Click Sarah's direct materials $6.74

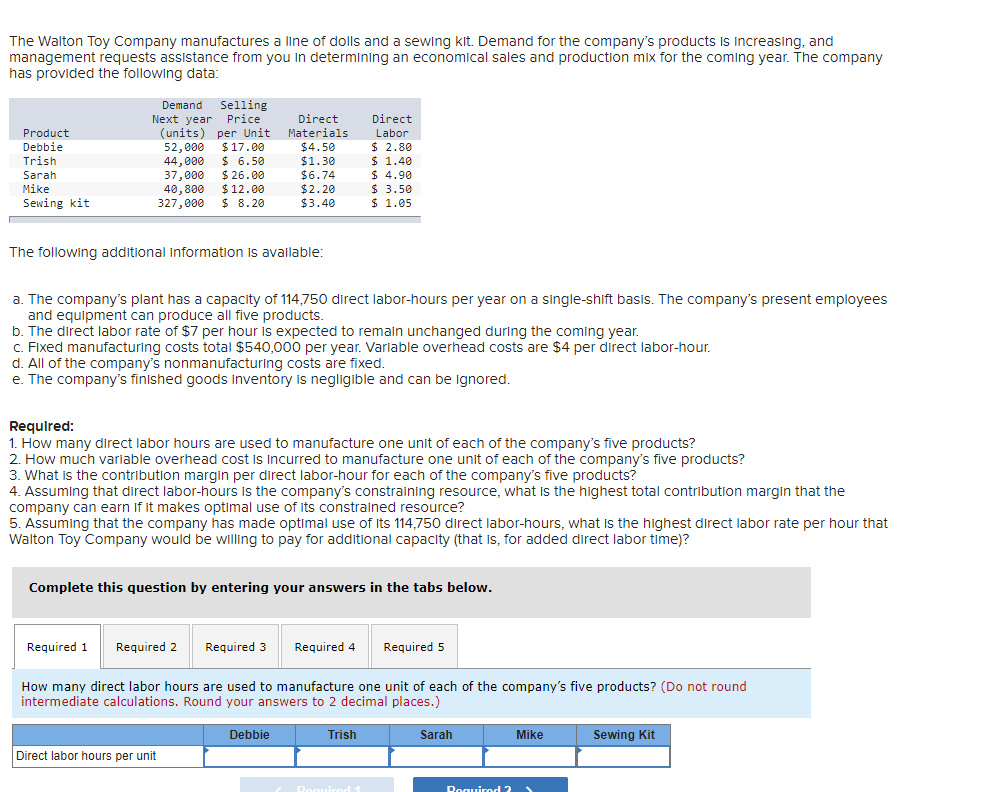click(x=318, y=175)
